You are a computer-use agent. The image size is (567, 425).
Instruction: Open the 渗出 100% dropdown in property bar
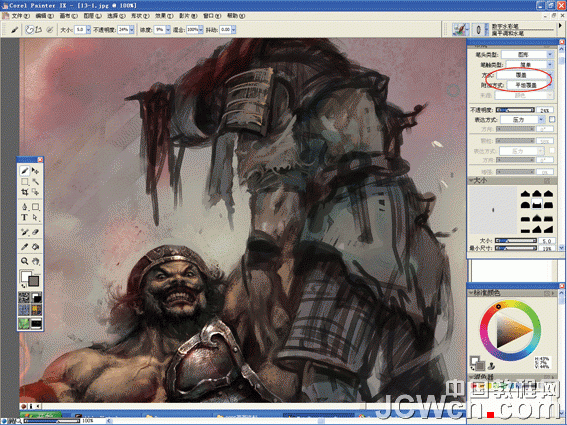200,30
